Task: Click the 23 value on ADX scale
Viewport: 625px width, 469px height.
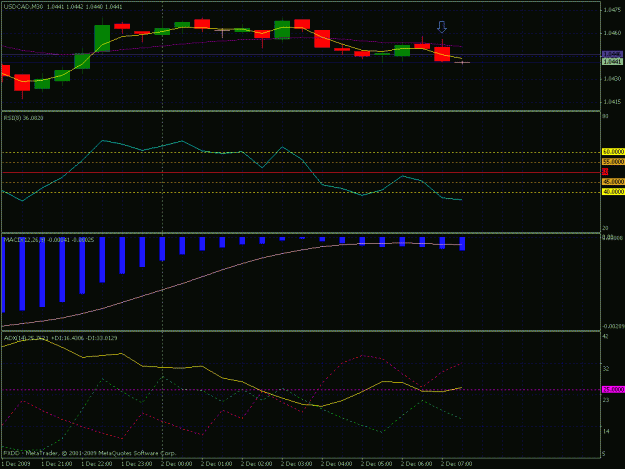Action: [x=605, y=400]
